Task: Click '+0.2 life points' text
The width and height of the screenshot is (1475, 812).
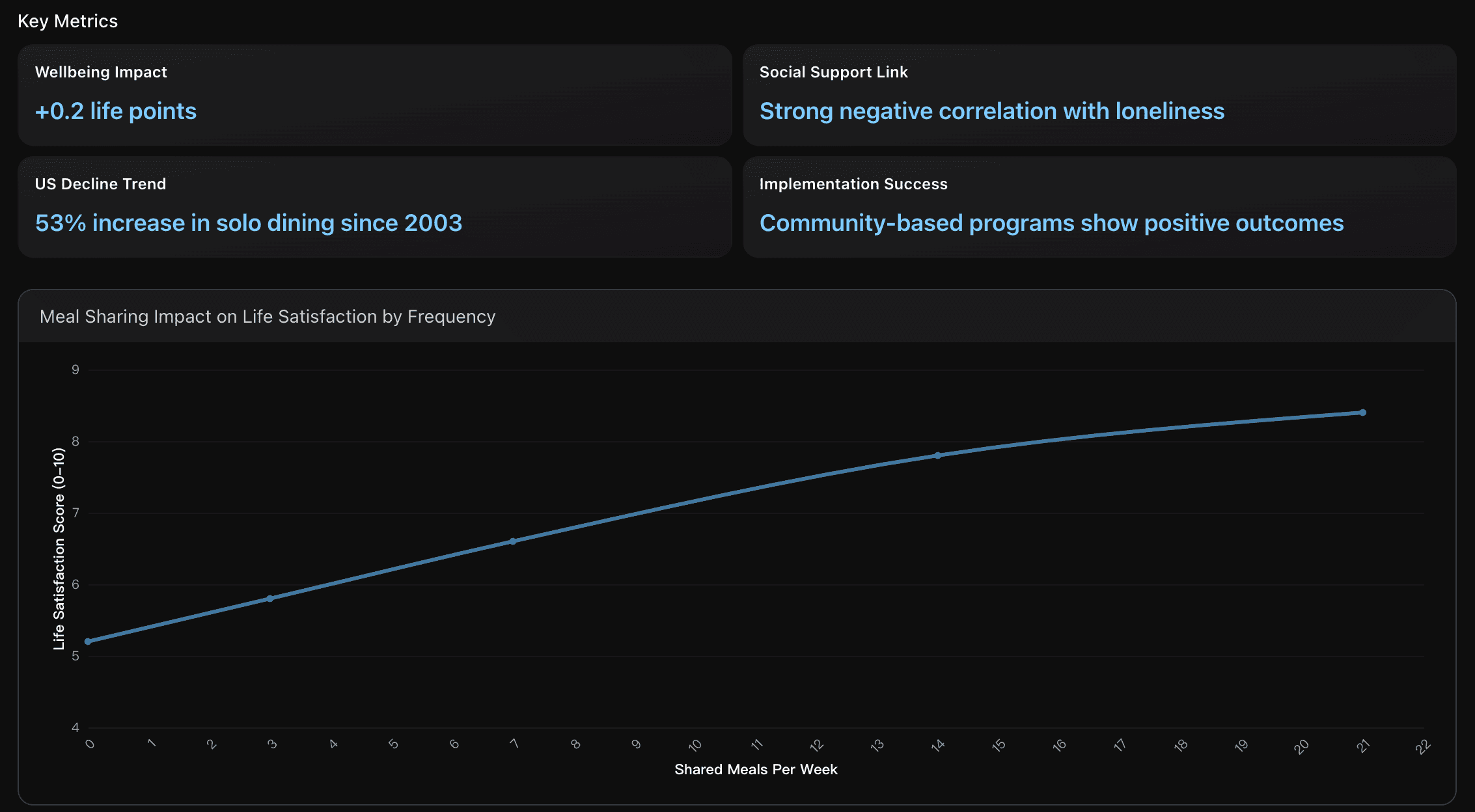Action: point(116,111)
